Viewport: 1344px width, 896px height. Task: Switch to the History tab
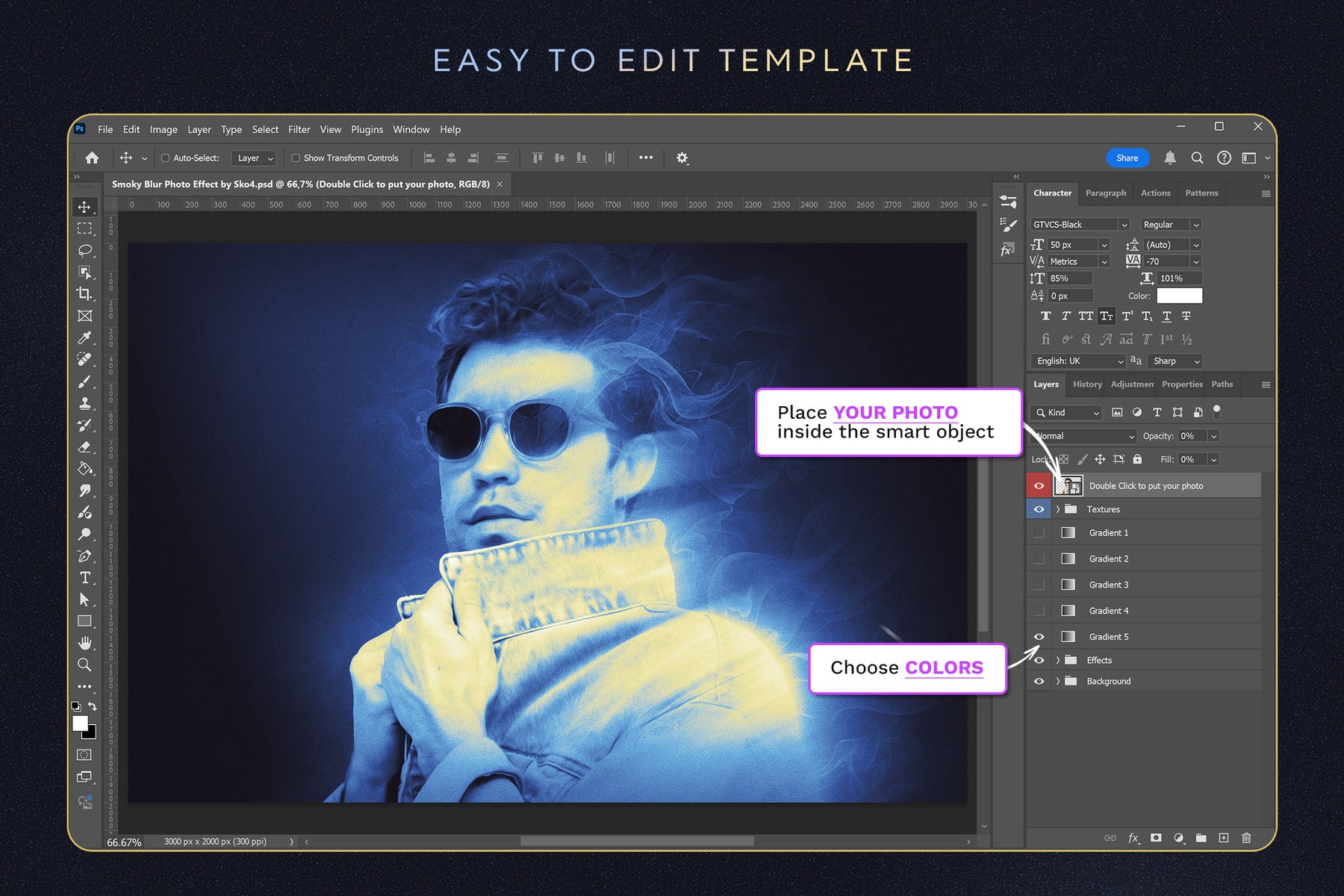coord(1087,385)
